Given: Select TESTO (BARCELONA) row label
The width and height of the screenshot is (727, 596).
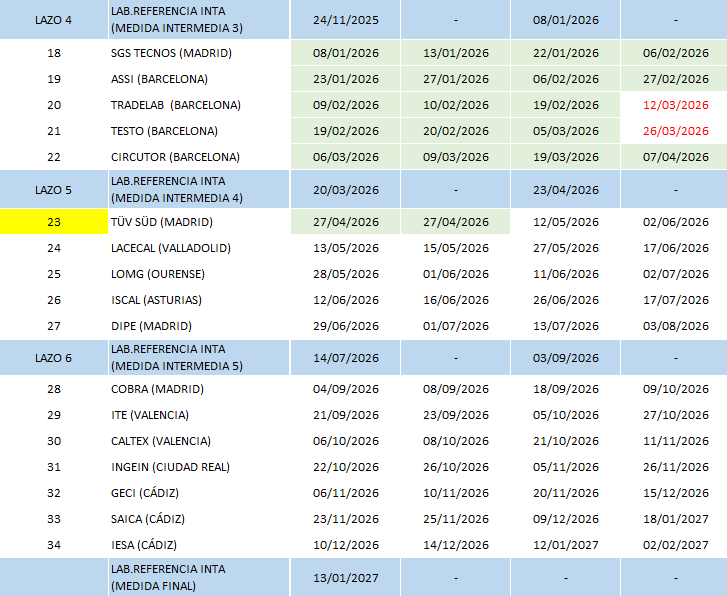Looking at the screenshot, I should point(164,131).
